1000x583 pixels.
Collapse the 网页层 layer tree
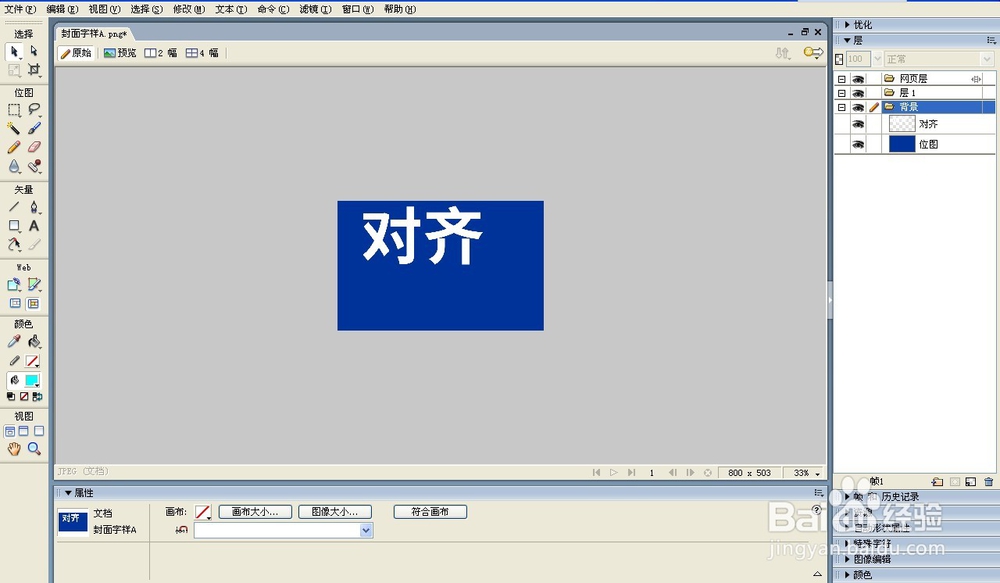[x=842, y=79]
